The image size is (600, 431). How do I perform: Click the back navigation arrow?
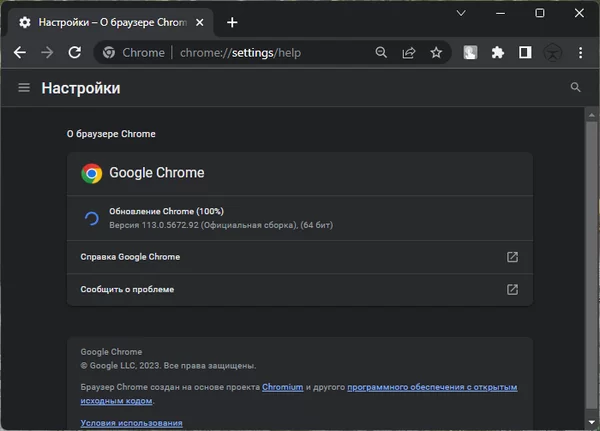20,53
